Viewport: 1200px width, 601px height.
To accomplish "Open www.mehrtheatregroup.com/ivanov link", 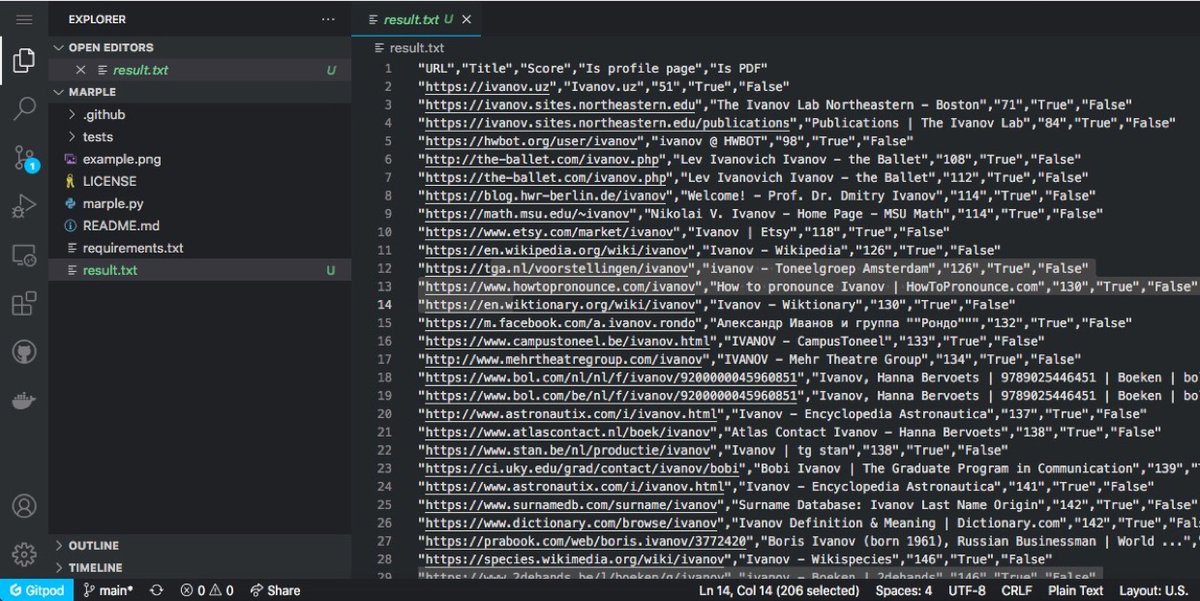I will click(x=566, y=359).
